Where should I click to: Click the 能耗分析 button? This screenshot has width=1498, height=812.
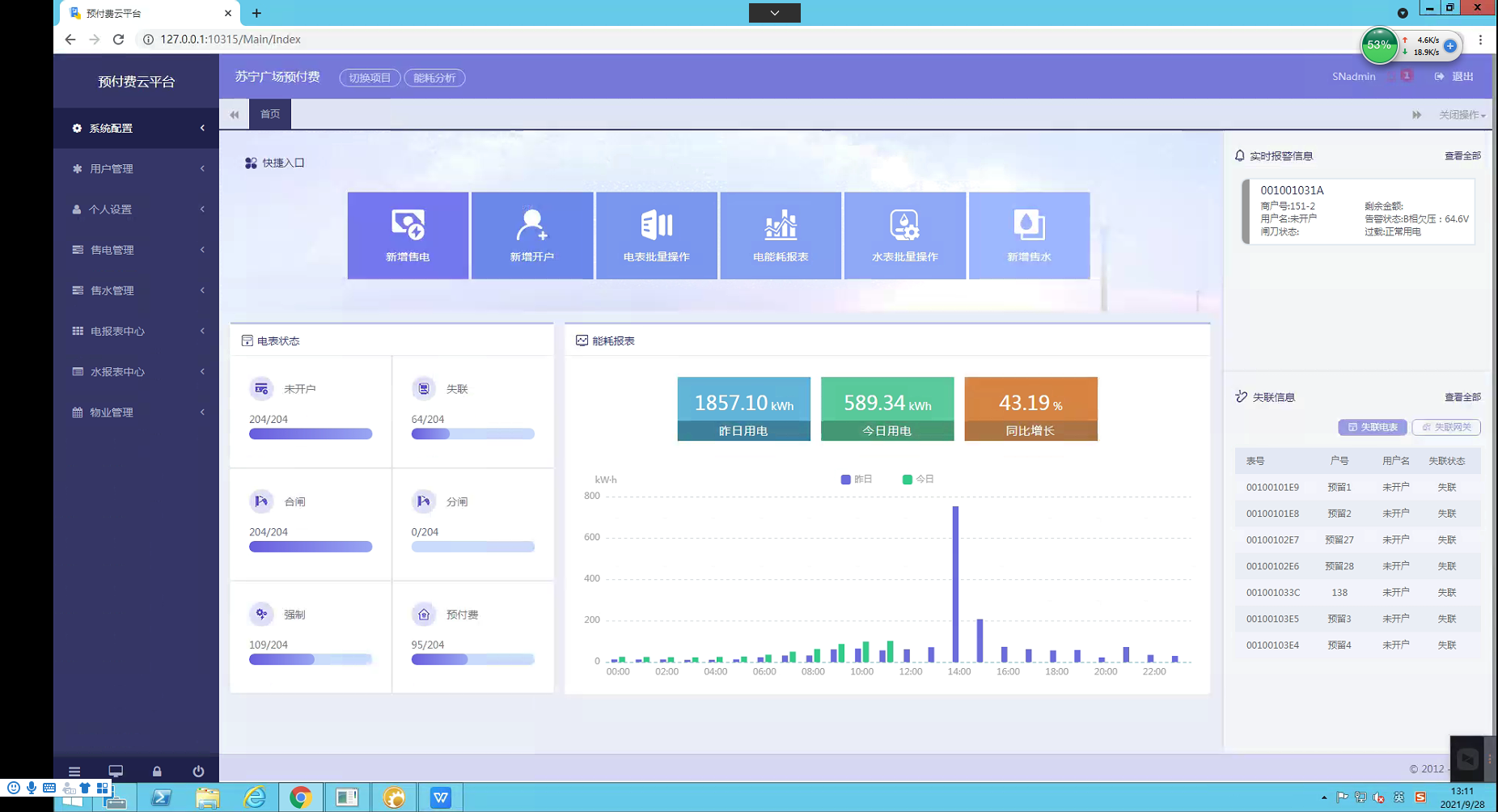point(434,78)
